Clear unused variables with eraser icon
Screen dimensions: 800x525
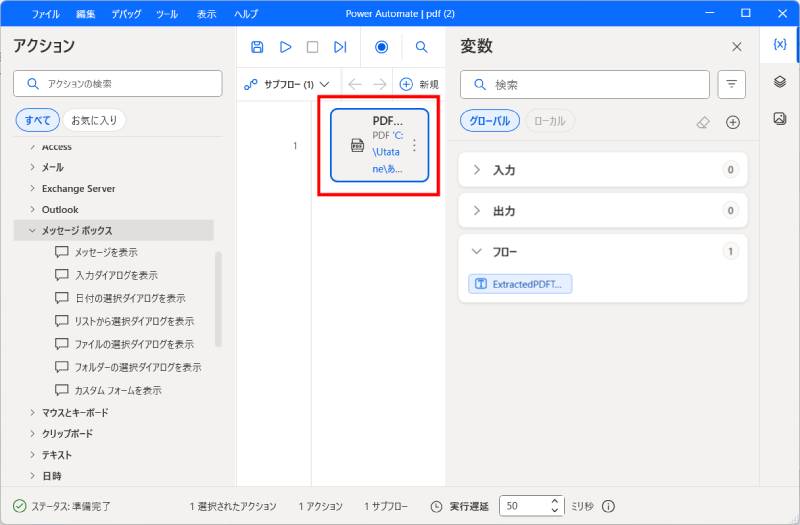click(x=703, y=122)
